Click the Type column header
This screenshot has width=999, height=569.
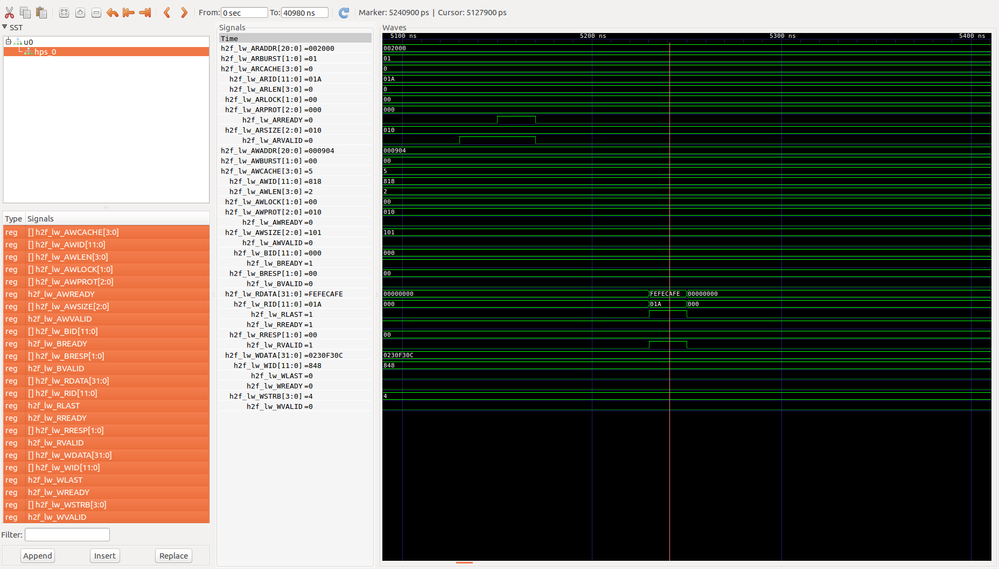pos(13,219)
